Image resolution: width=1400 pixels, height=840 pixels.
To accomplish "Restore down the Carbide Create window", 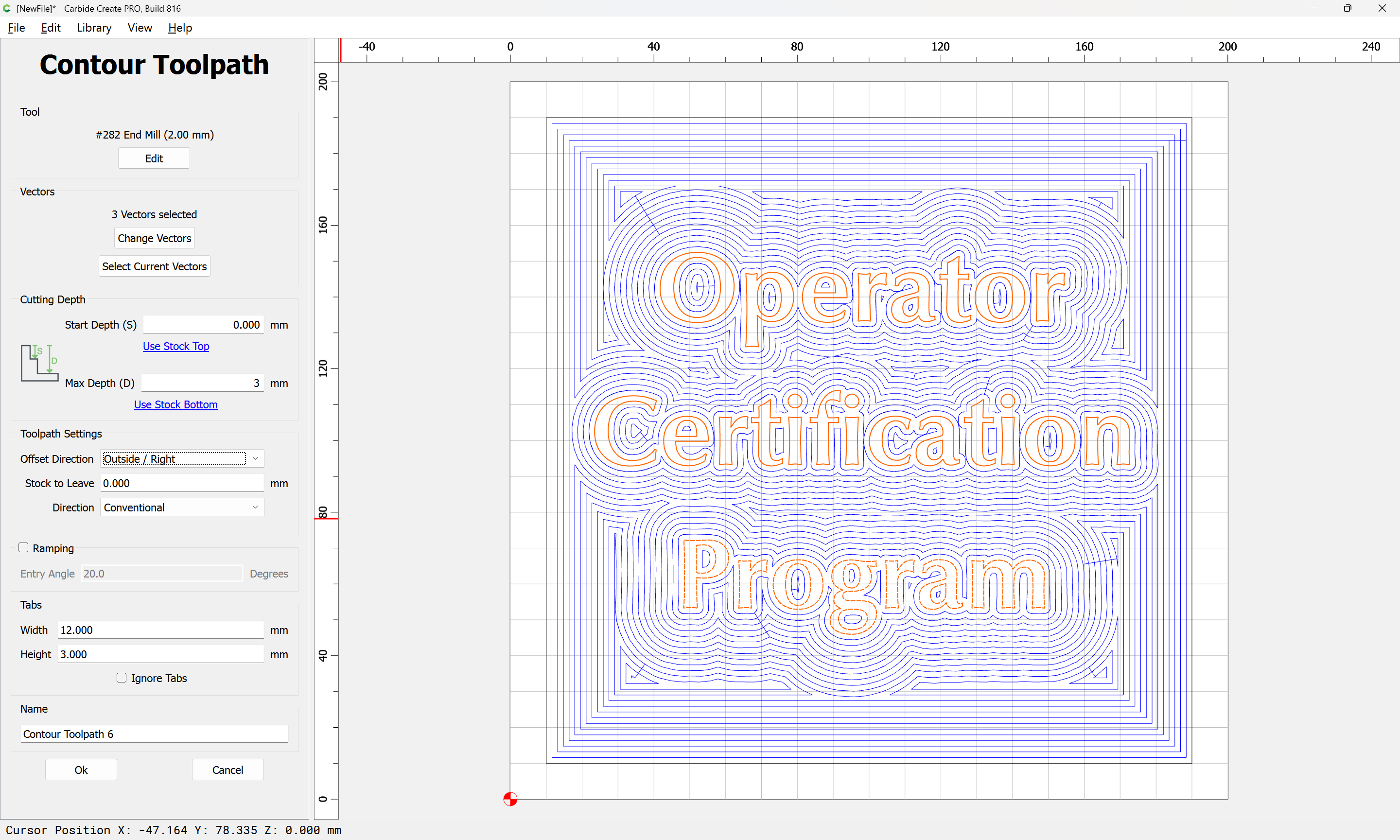I will (x=1347, y=8).
